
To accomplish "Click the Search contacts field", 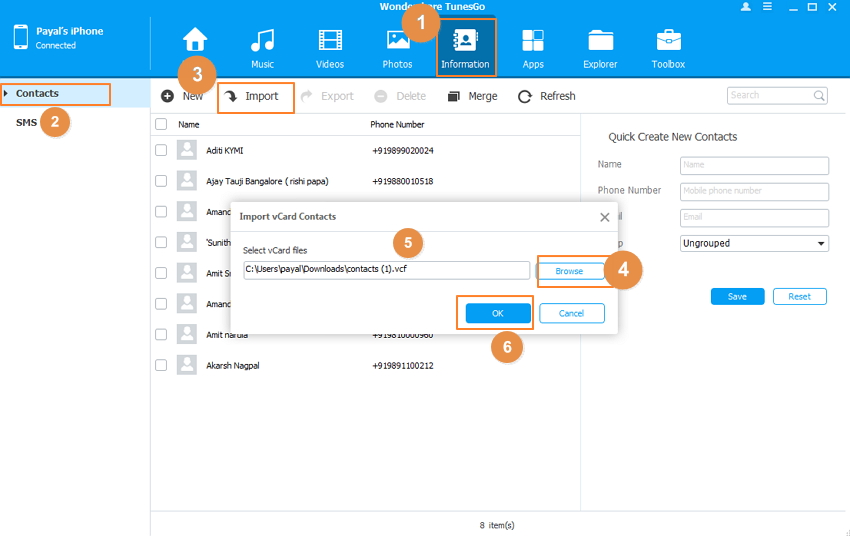I will point(770,96).
